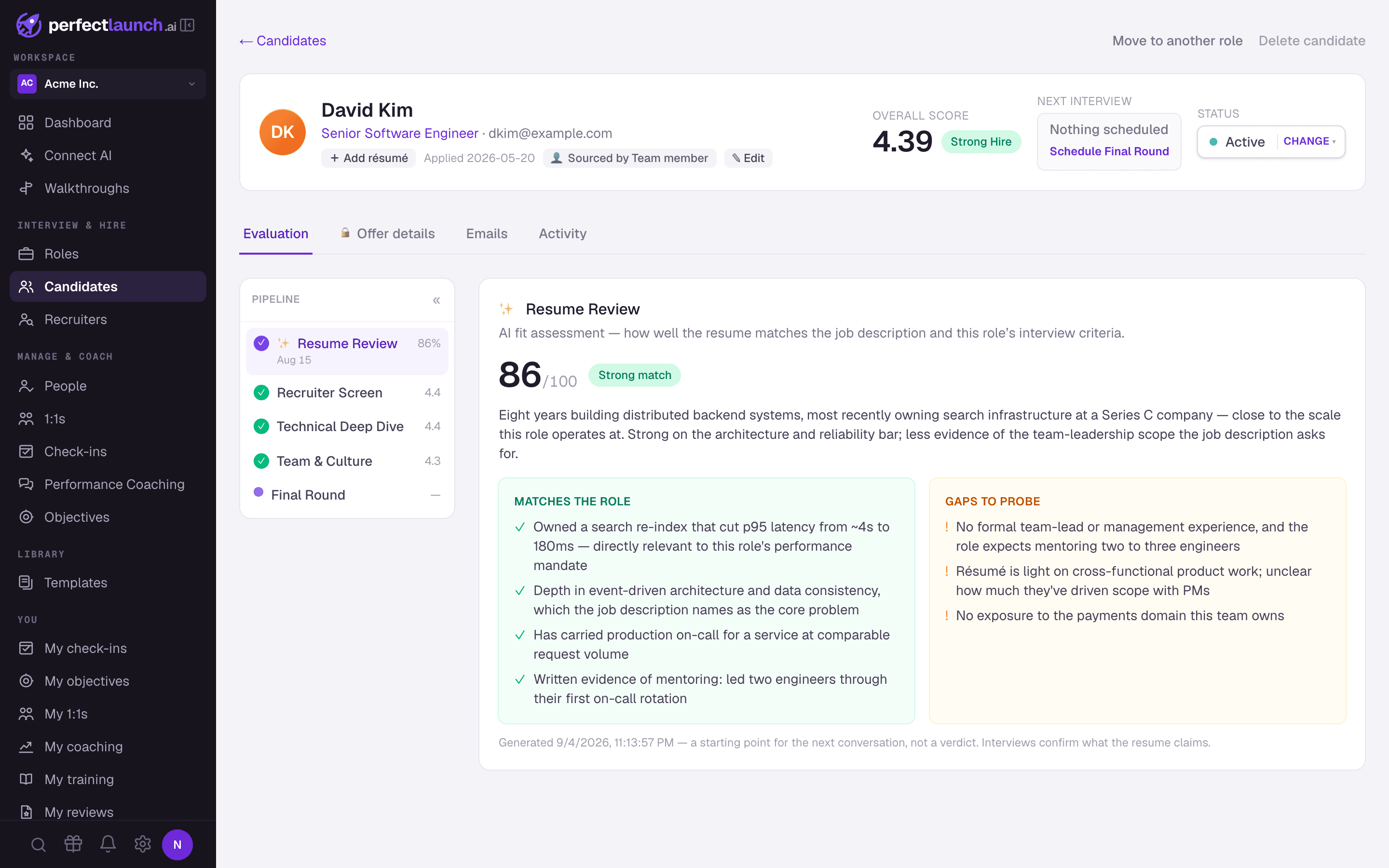Select Final Round pipeline stage

tap(347, 495)
